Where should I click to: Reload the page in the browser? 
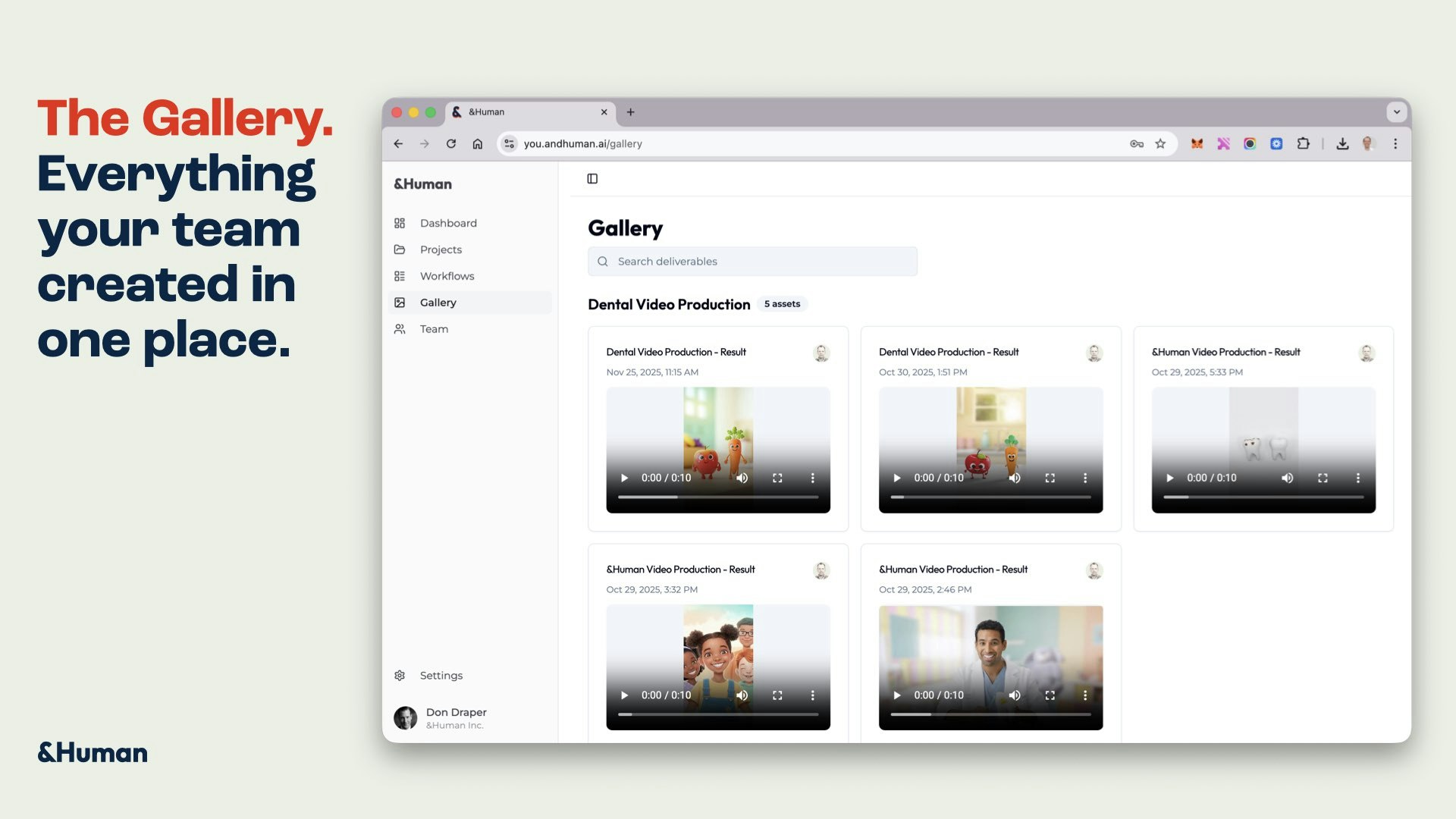tap(451, 144)
